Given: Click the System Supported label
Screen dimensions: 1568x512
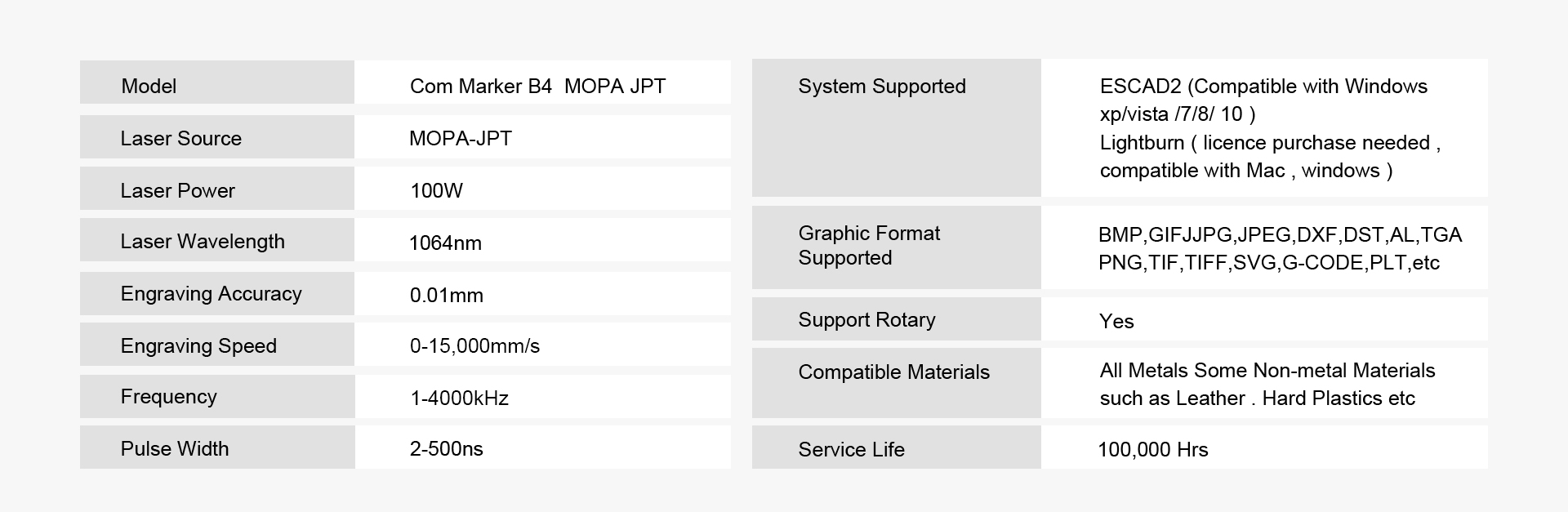Looking at the screenshot, I should (x=882, y=87).
